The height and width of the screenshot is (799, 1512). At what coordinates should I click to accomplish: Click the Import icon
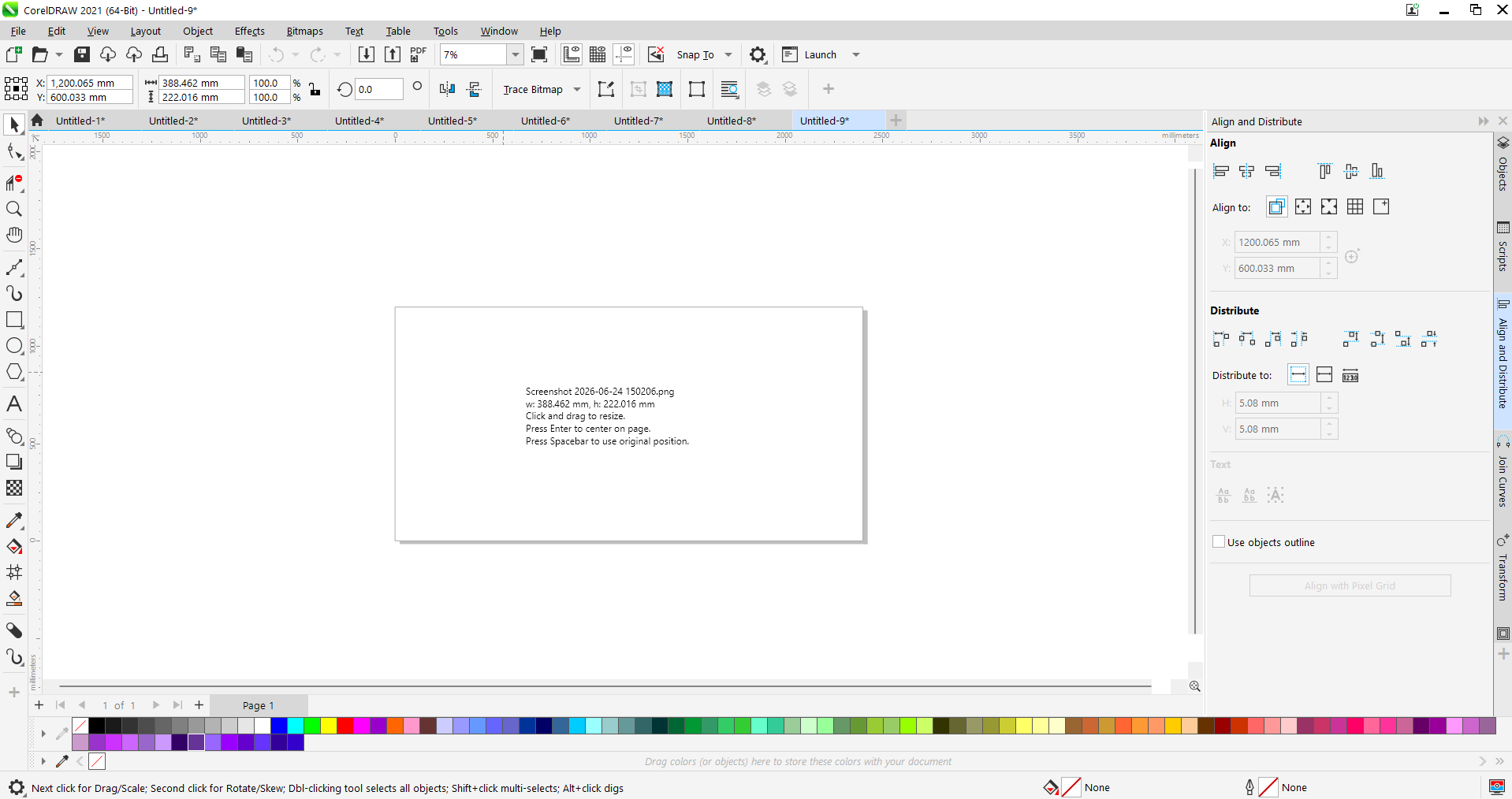tap(367, 54)
